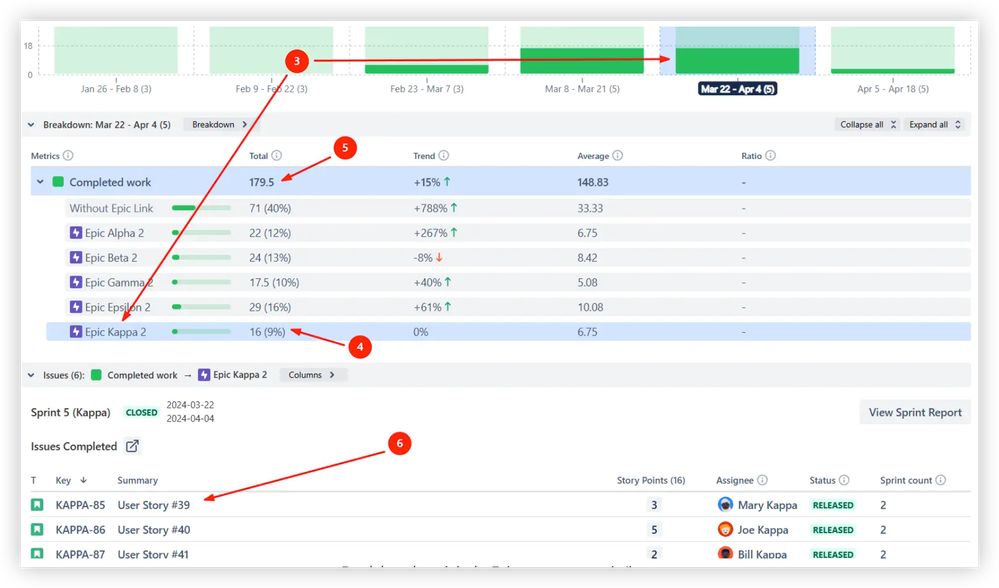Collapse the Completed work metrics row

(x=40, y=181)
